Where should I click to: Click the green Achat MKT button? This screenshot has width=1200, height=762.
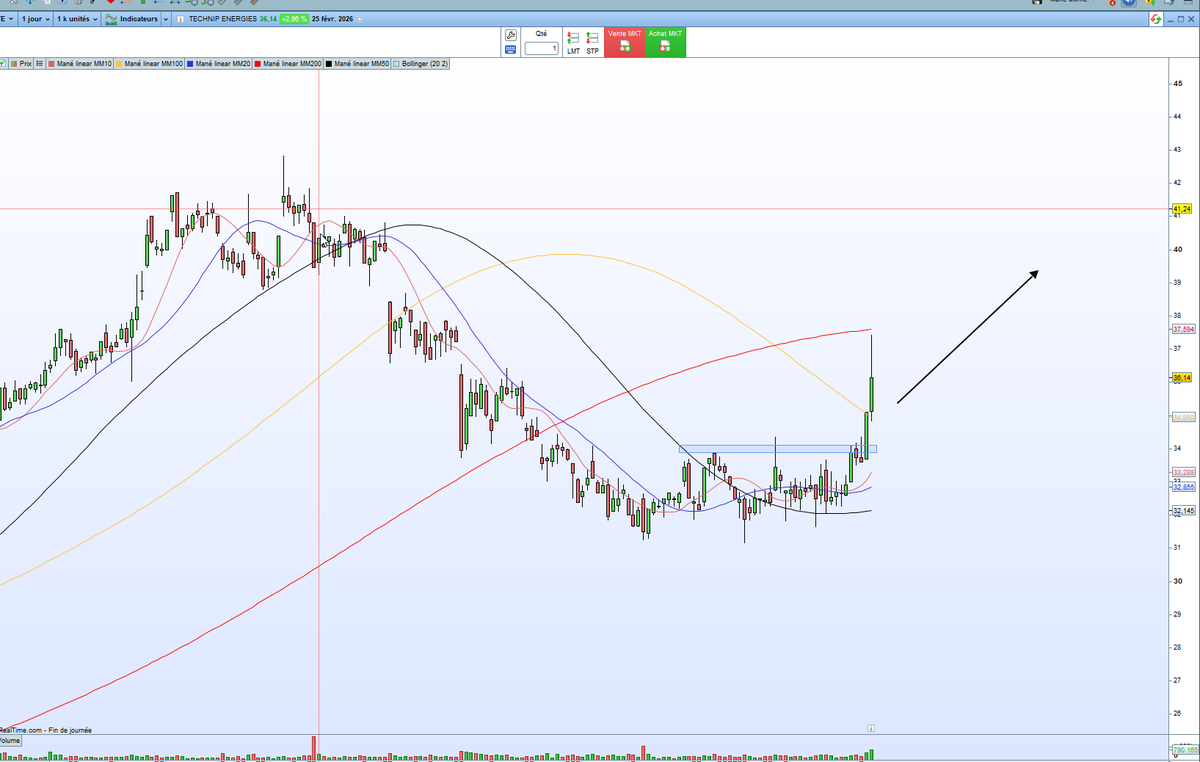coord(665,42)
